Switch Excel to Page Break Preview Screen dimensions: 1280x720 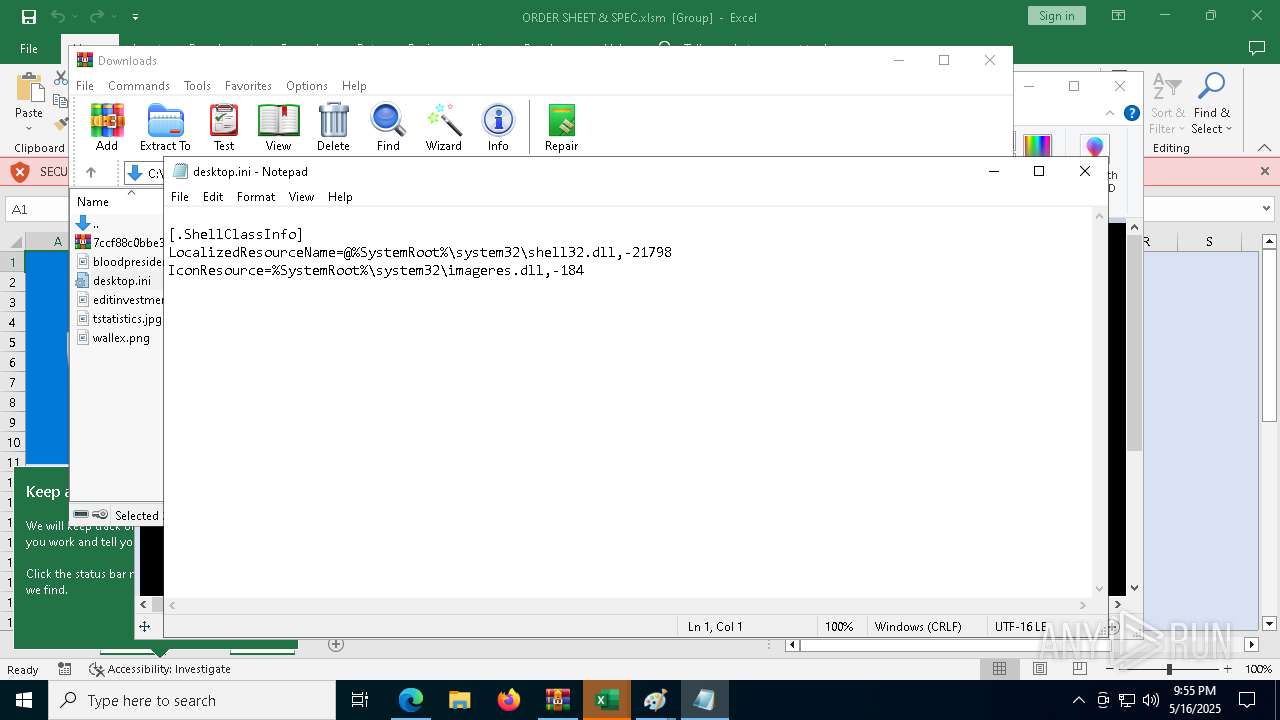[x=1079, y=669]
